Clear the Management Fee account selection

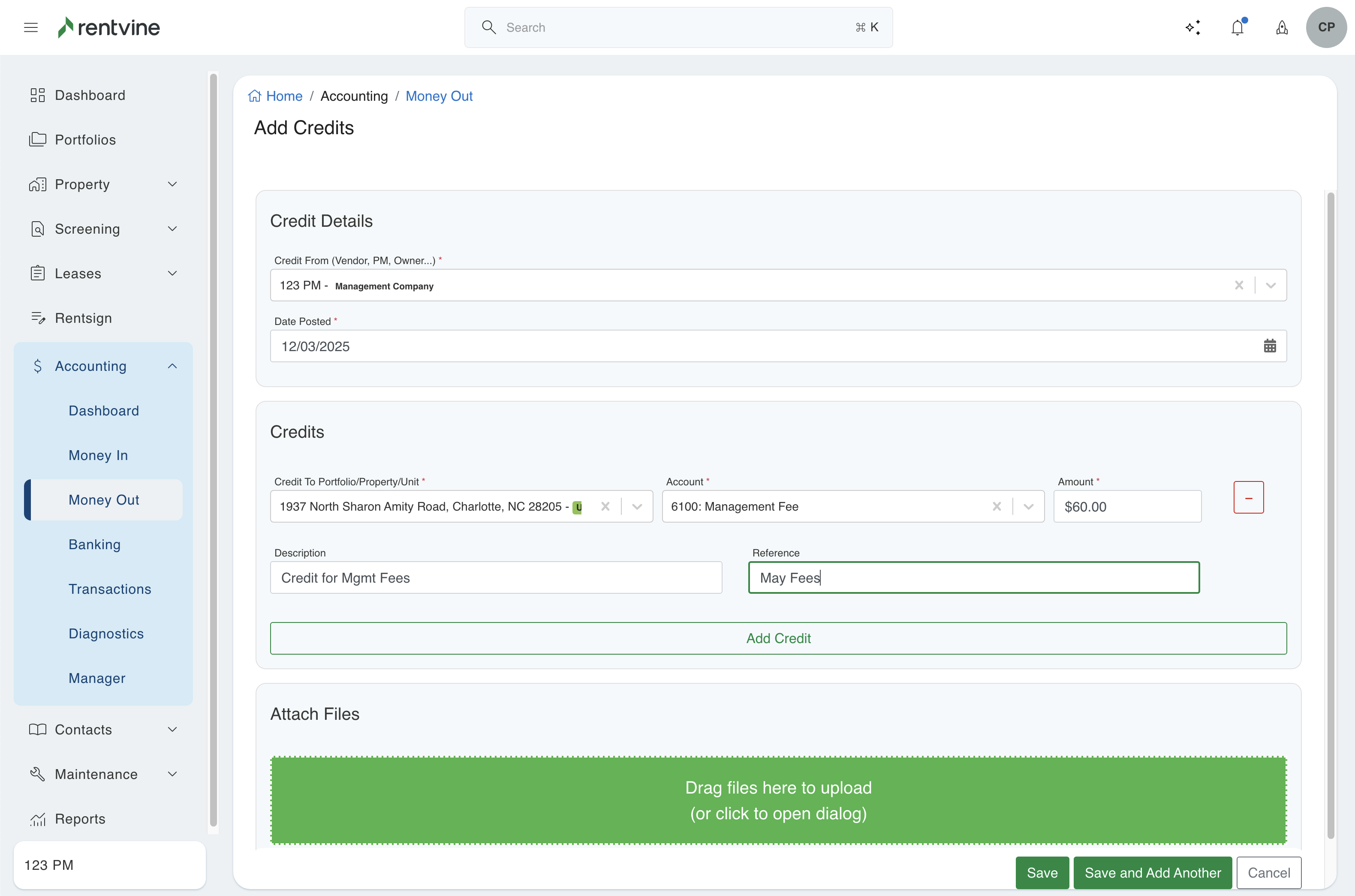[997, 506]
